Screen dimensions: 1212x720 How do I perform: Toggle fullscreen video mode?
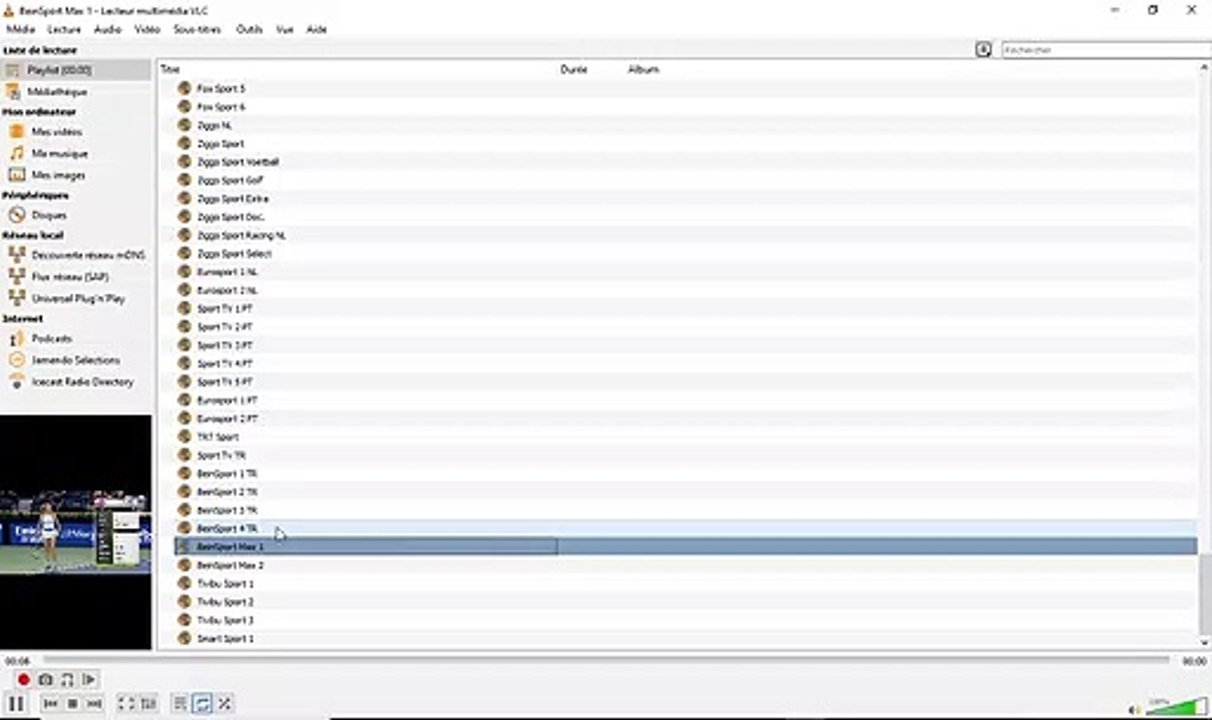tap(127, 704)
